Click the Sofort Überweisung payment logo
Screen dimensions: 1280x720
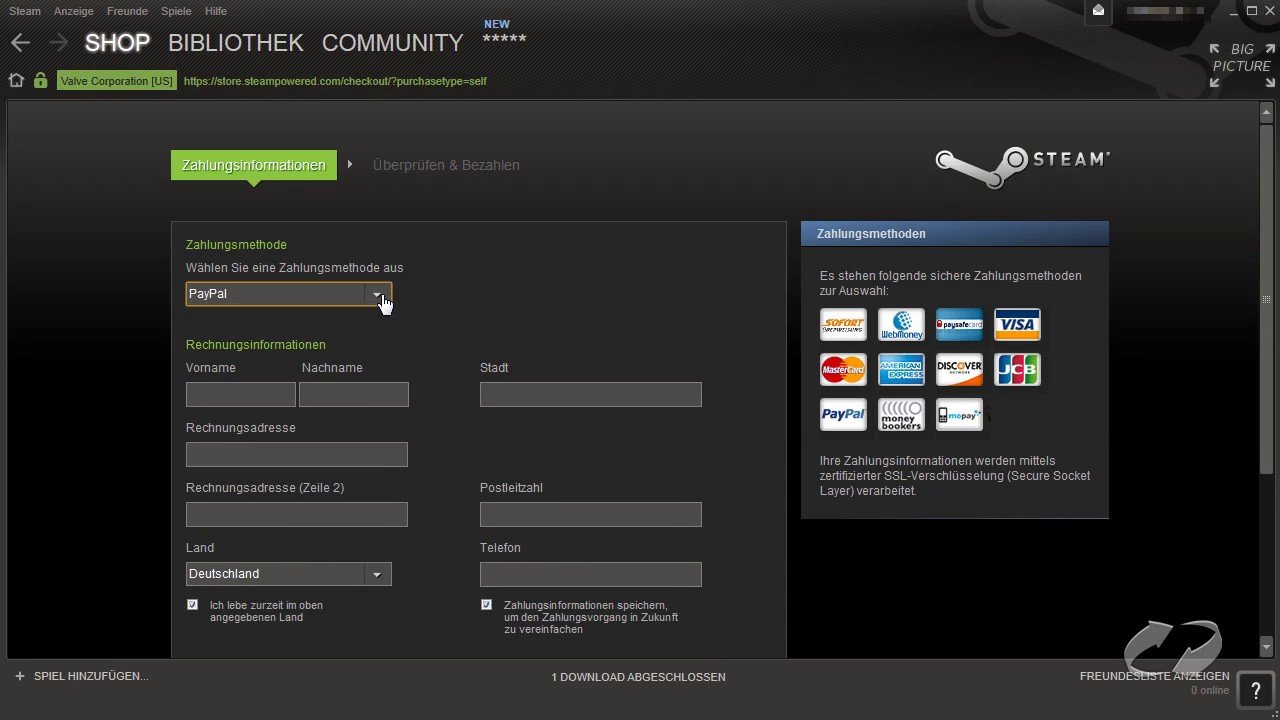point(843,324)
